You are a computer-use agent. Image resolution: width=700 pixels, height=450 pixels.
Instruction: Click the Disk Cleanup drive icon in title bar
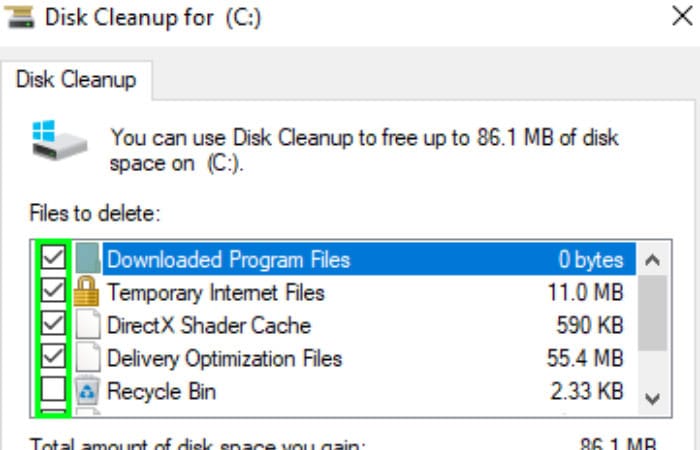(x=19, y=17)
